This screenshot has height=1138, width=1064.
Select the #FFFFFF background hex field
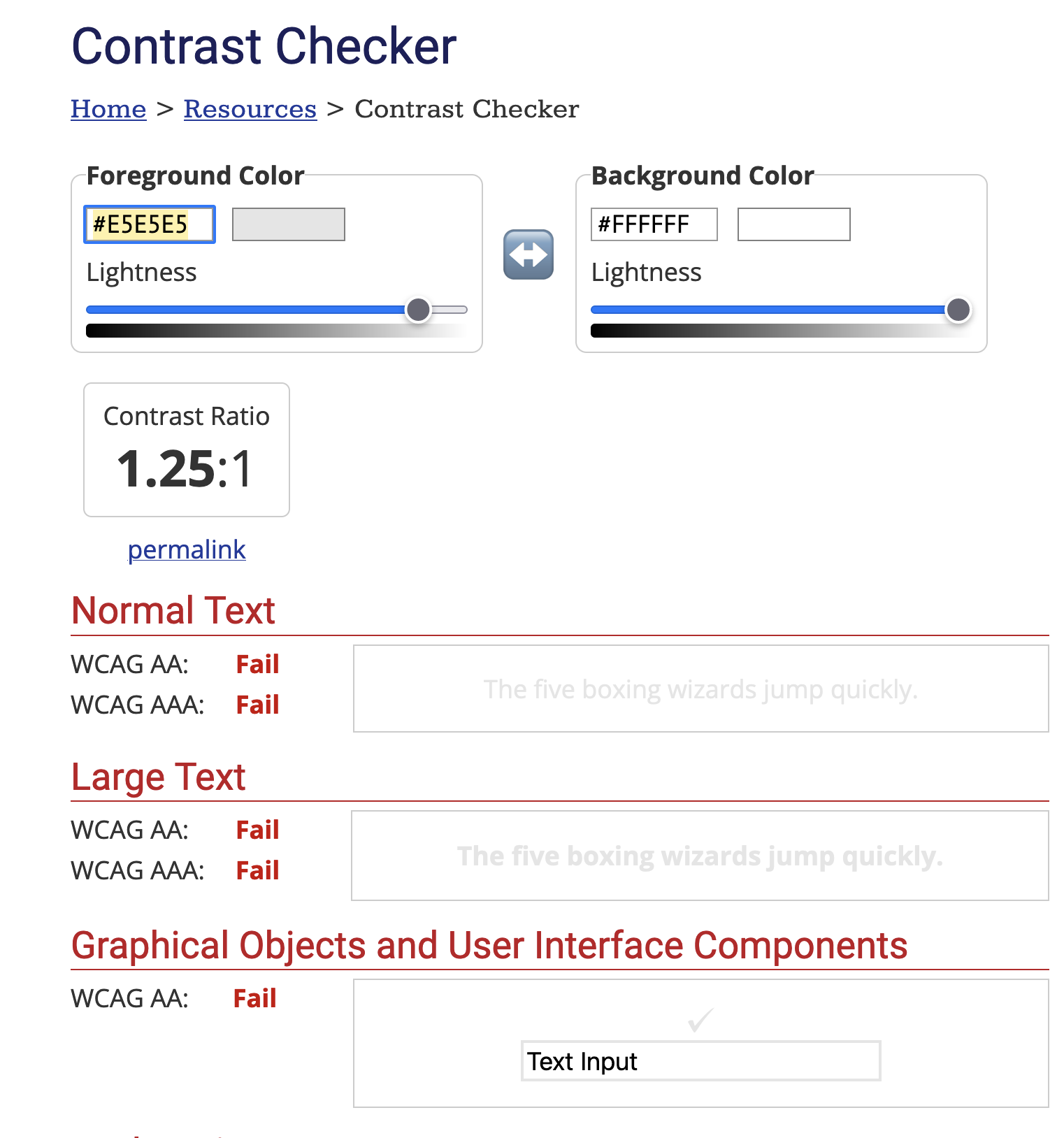tap(653, 224)
